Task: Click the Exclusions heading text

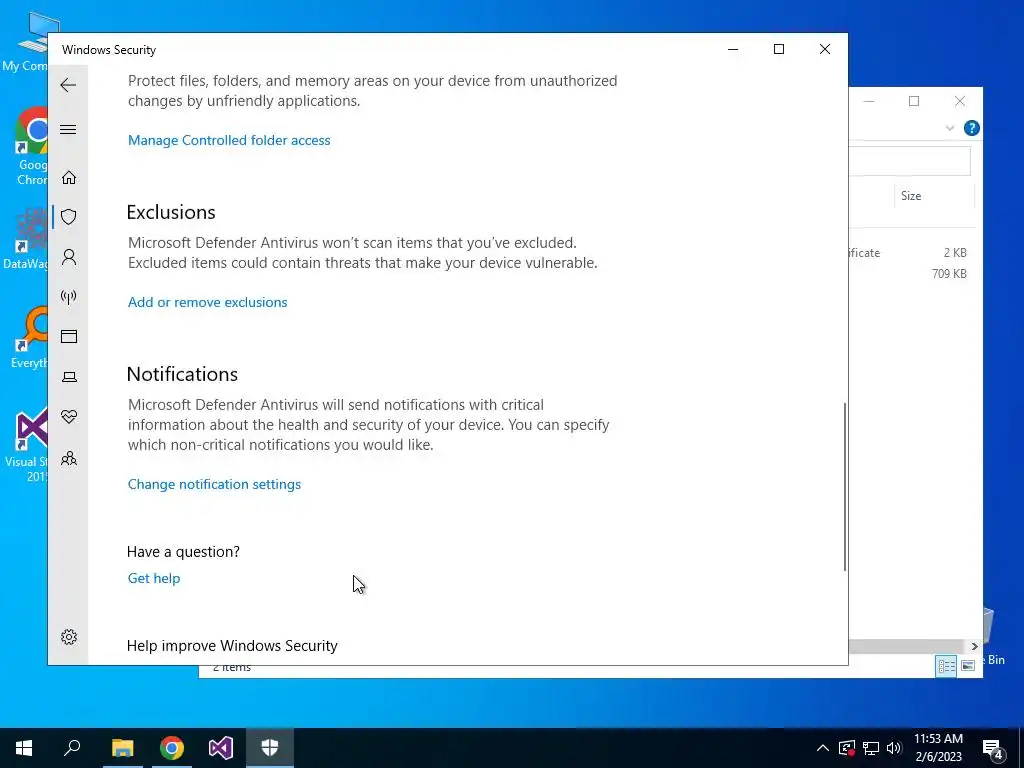Action: [x=171, y=212]
